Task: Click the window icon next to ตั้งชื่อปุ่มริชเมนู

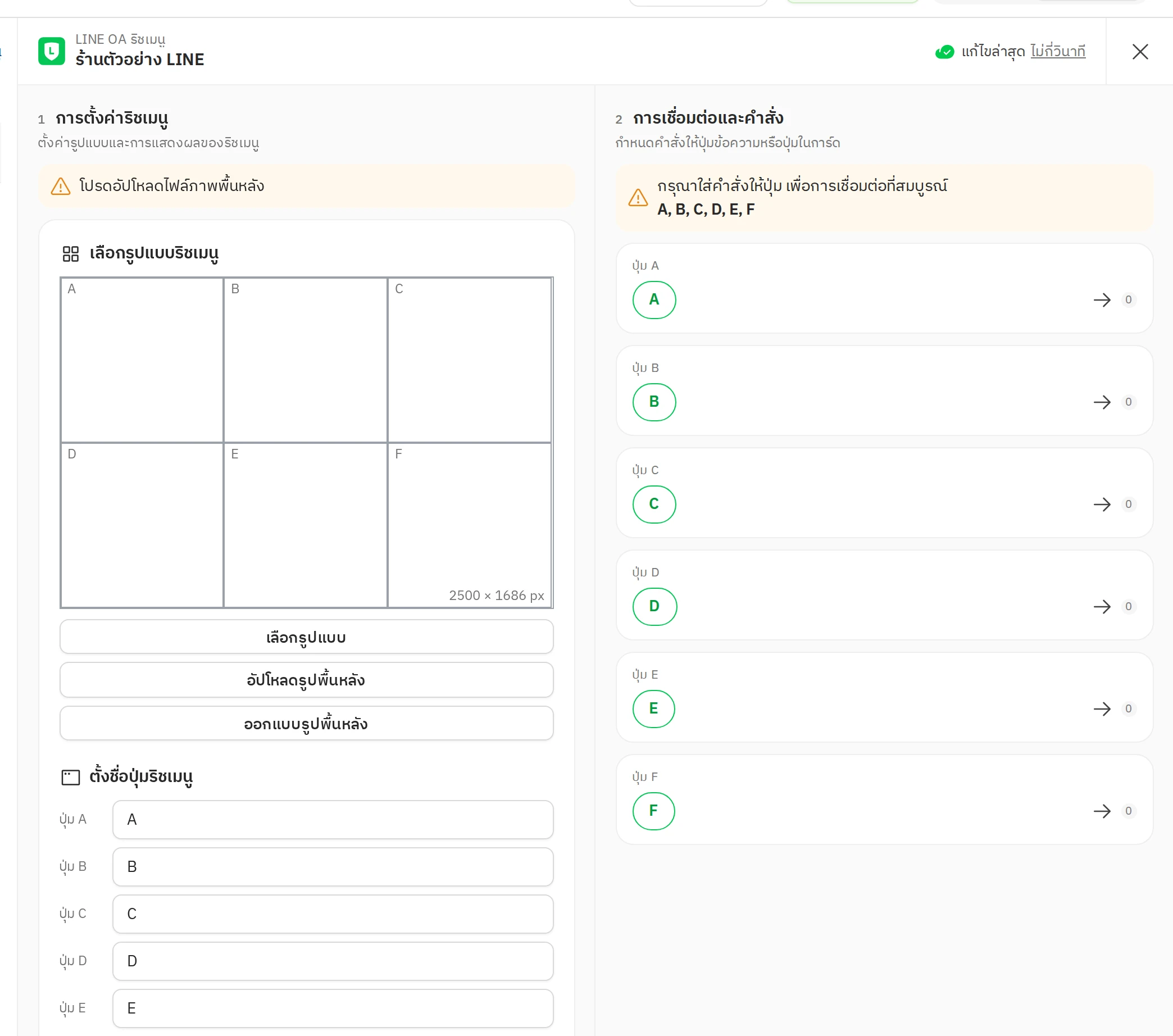Action: pyautogui.click(x=71, y=777)
